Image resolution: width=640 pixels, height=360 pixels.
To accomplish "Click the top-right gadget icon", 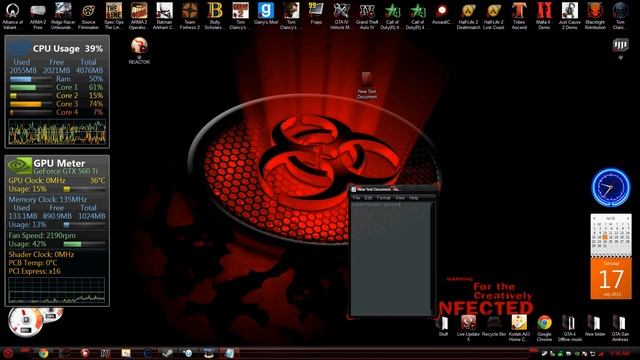I will pos(620,45).
